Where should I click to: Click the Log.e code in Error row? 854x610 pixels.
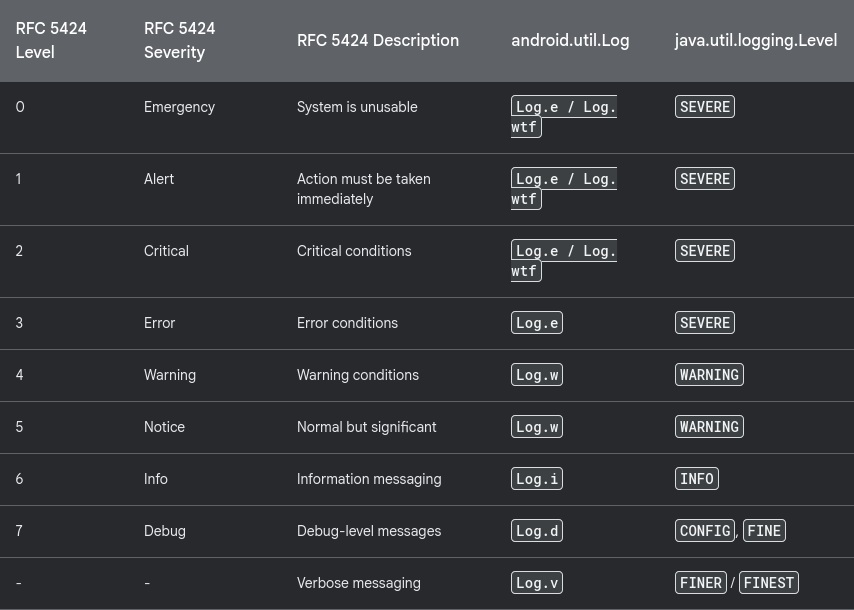tap(536, 322)
